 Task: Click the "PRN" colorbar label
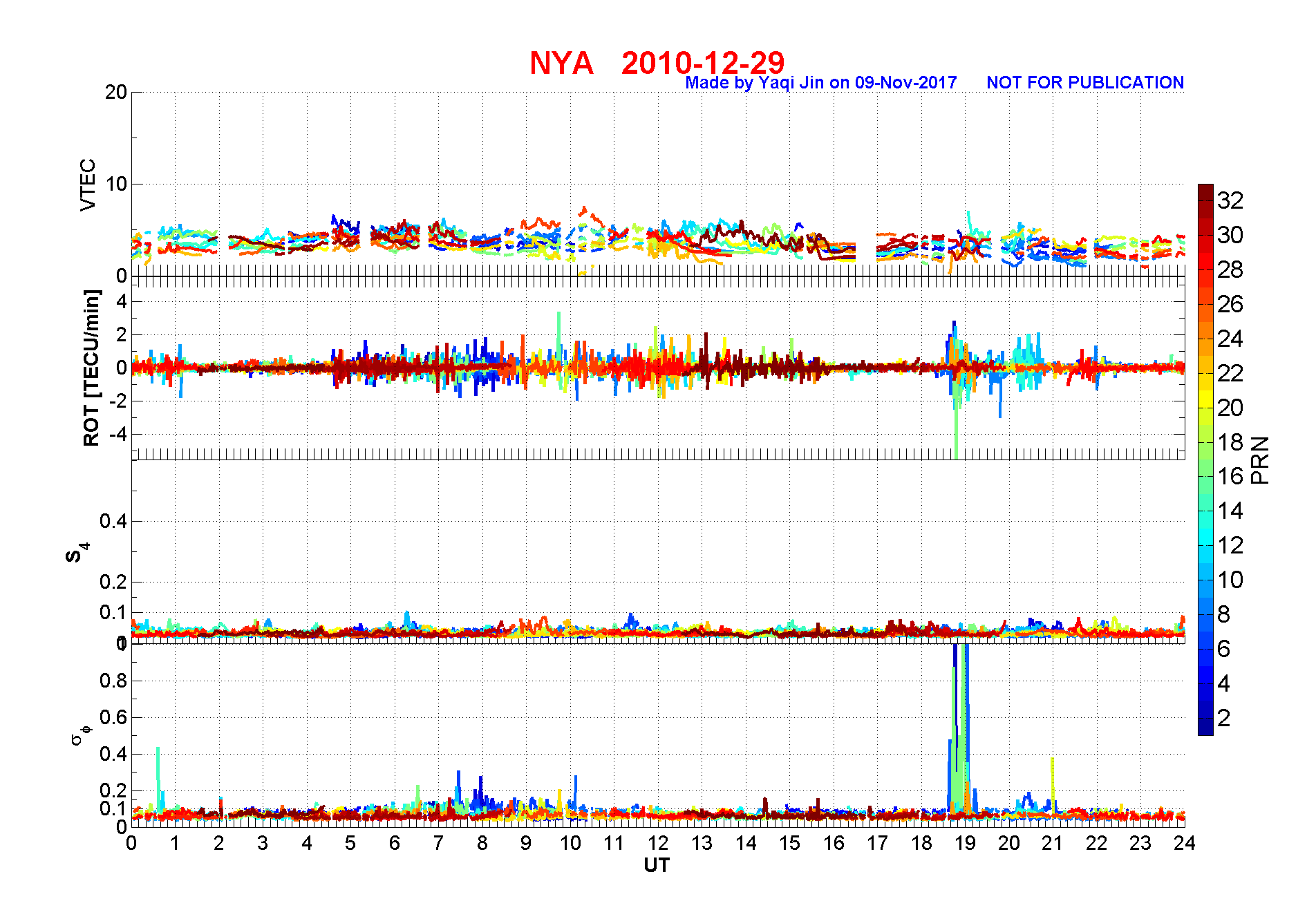click(x=1260, y=460)
